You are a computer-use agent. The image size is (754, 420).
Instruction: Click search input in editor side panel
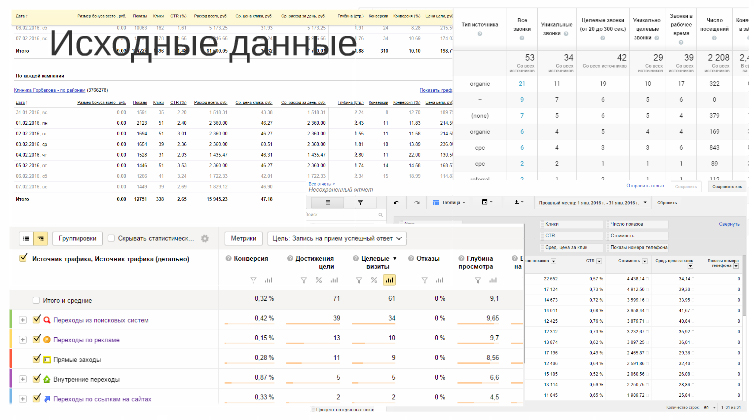(344, 215)
